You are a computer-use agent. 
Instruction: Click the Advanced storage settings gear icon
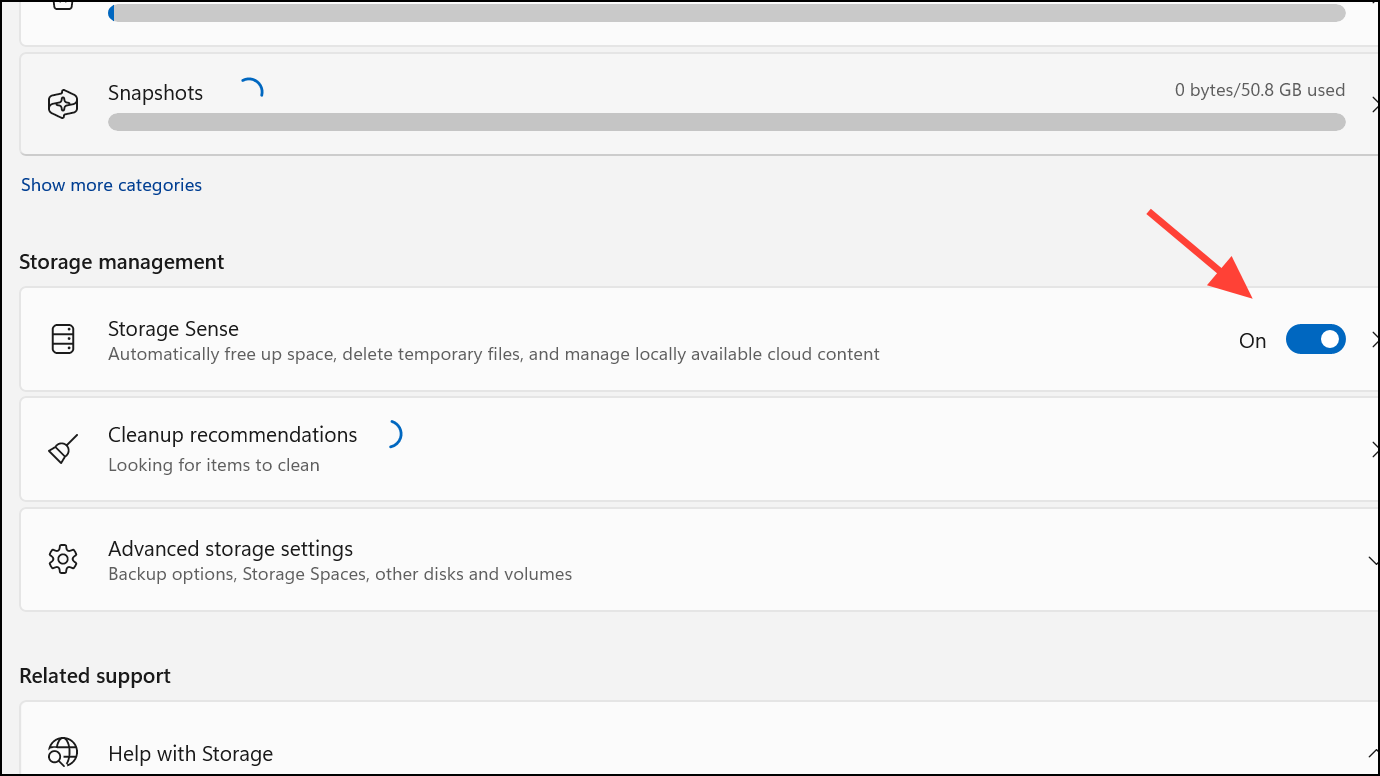point(63,559)
